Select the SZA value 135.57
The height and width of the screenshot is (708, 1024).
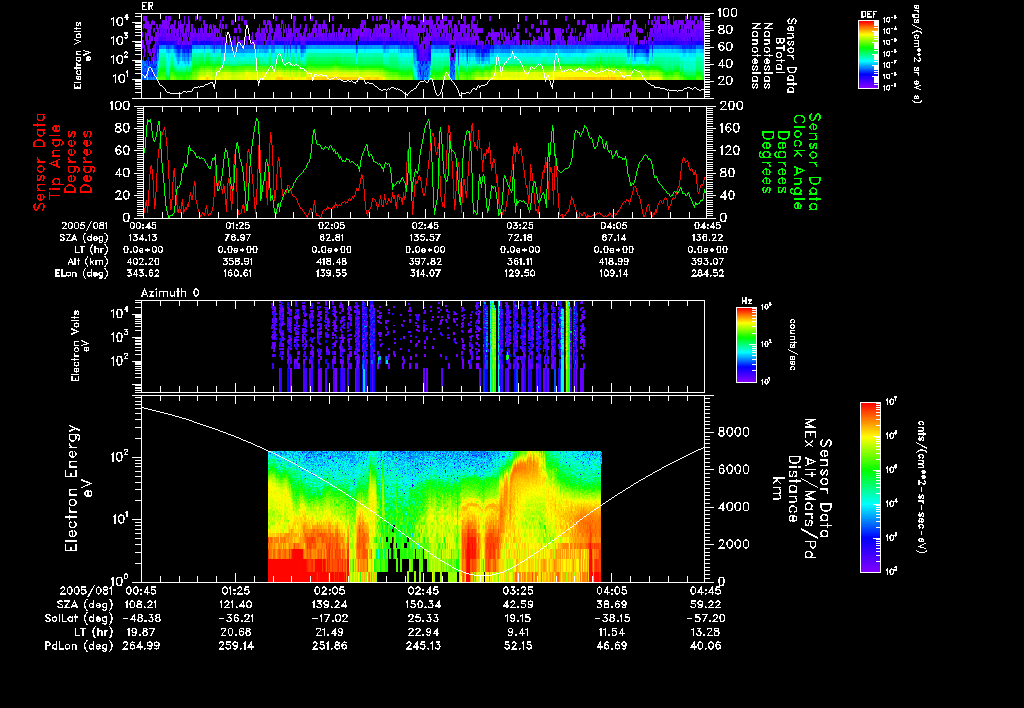[425, 238]
